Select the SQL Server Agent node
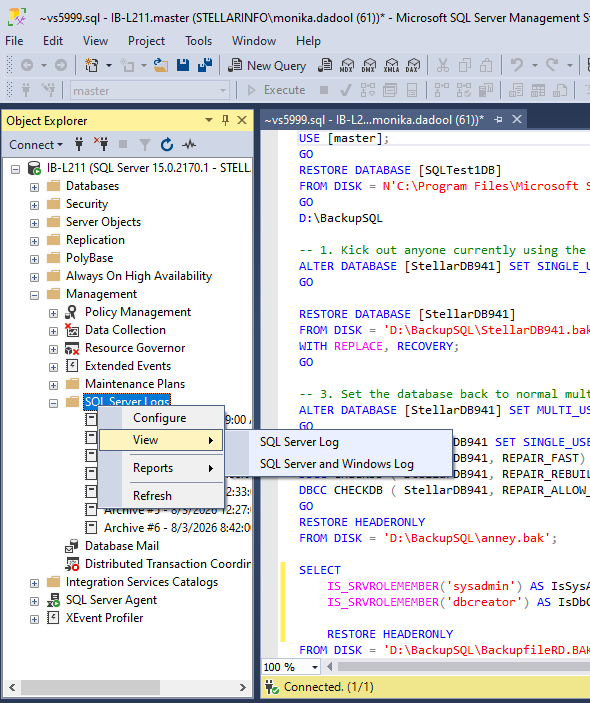Image resolution: width=590 pixels, height=703 pixels. (111, 600)
